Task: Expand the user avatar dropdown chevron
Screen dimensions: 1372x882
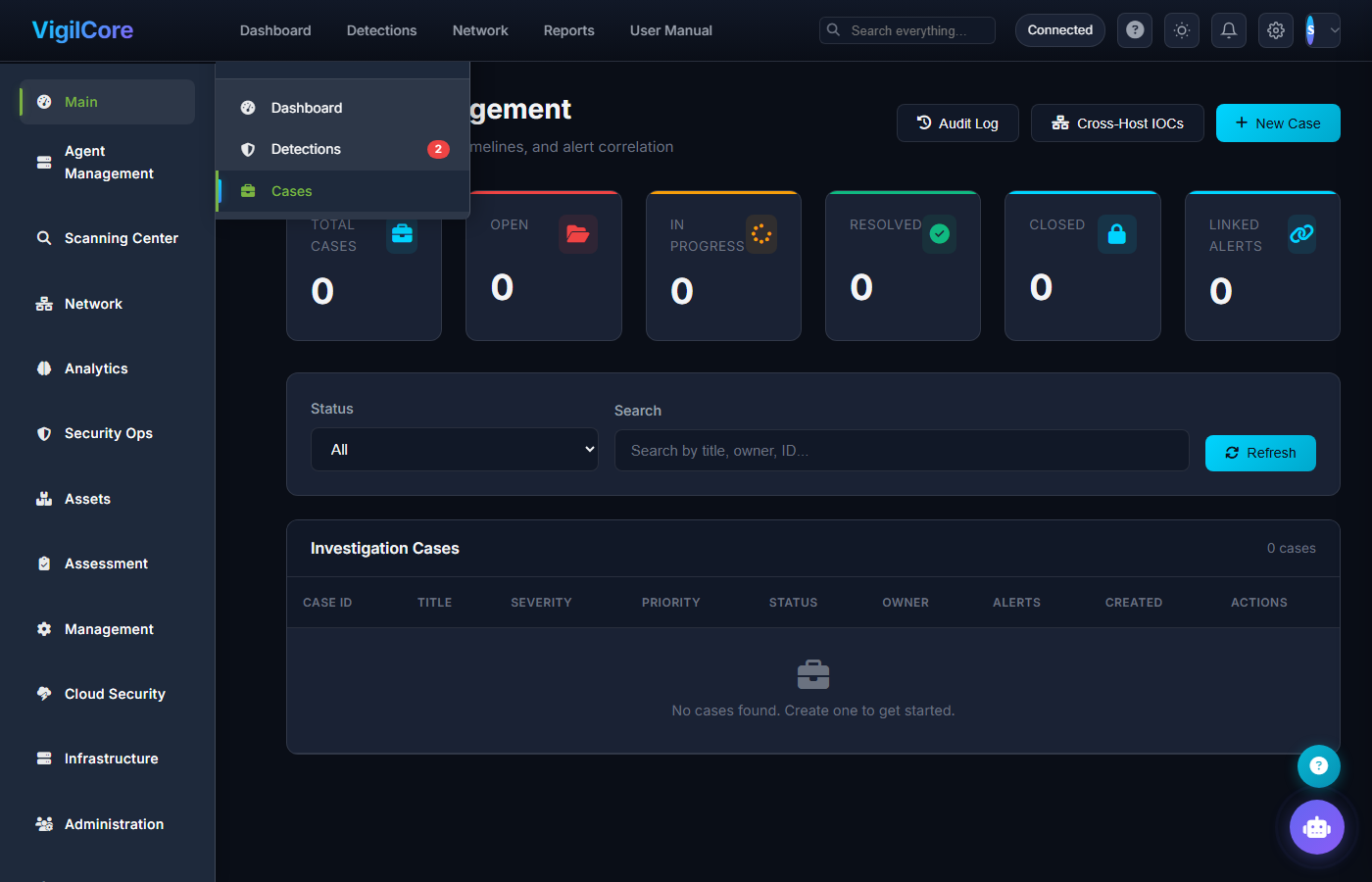Action: tap(1334, 30)
